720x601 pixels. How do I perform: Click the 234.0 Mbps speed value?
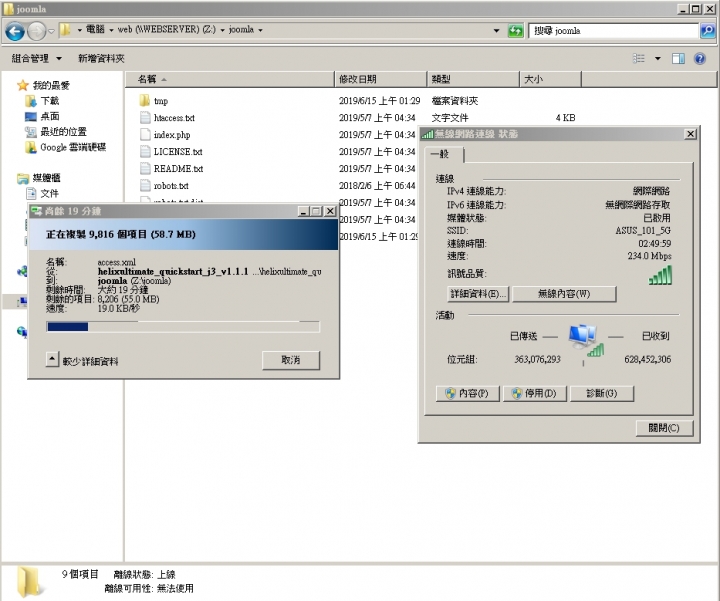pyautogui.click(x=649, y=256)
